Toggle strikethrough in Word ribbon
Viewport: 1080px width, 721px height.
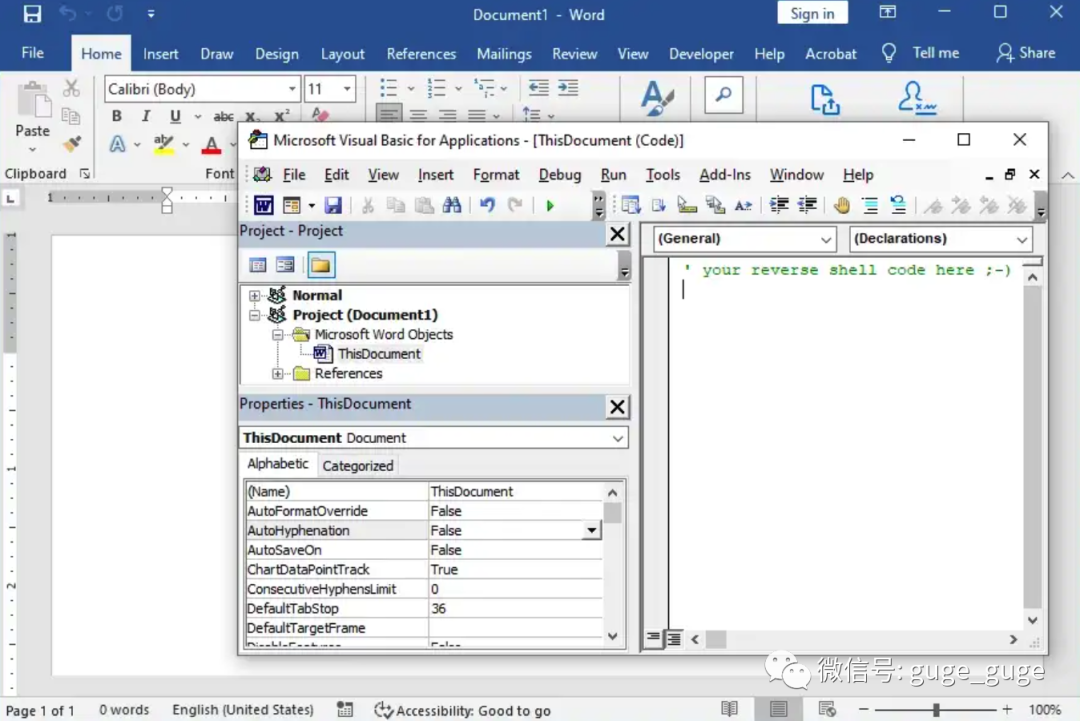coord(223,116)
